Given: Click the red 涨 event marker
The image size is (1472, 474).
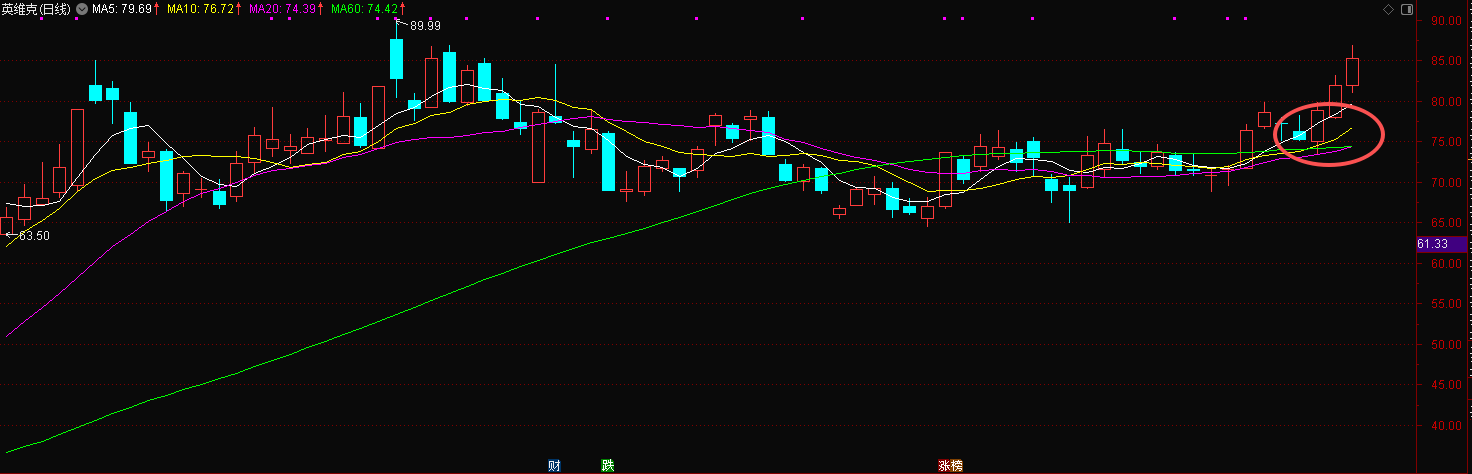Looking at the screenshot, I should 943,465.
